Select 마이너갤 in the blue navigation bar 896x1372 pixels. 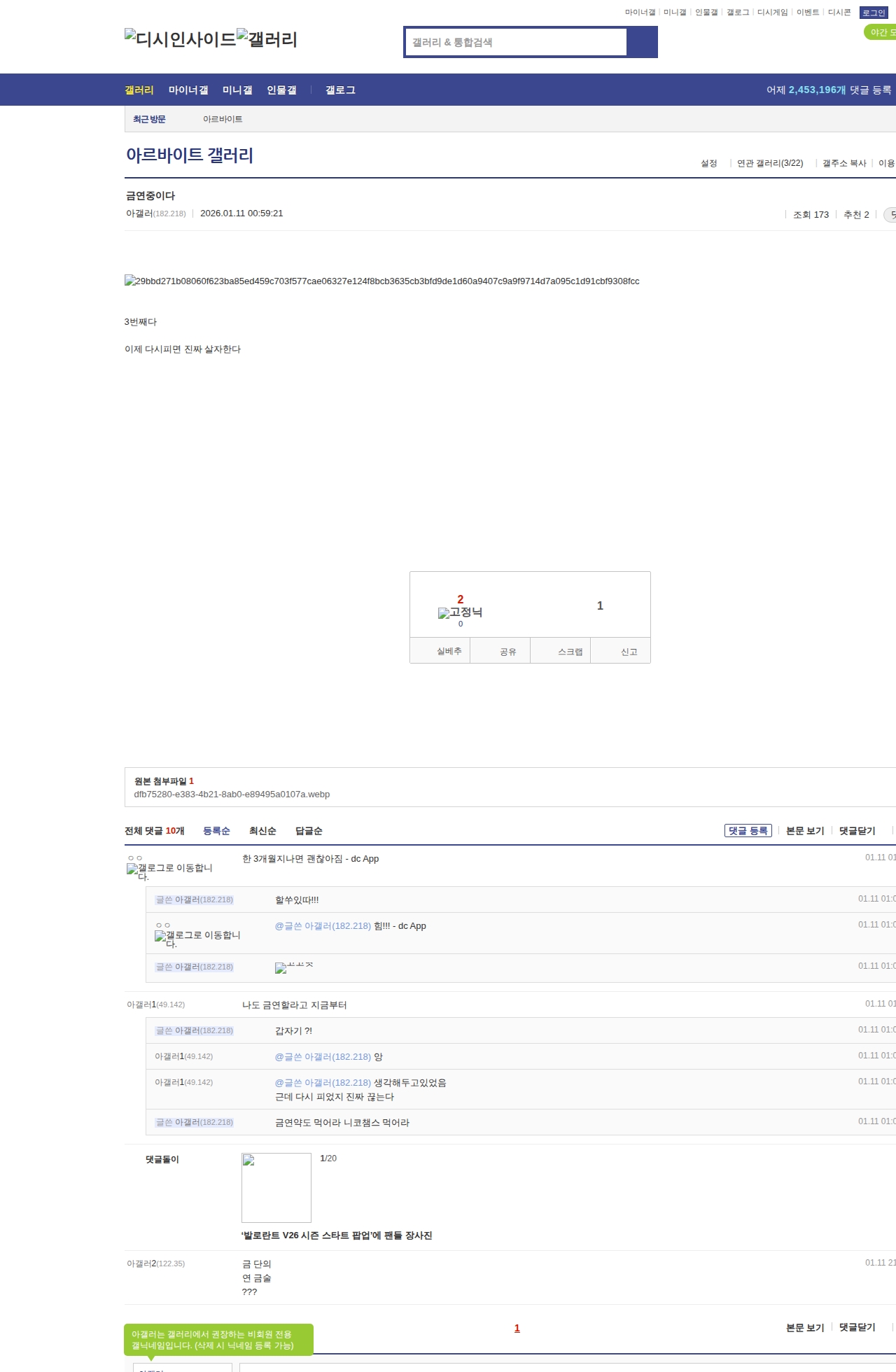pos(188,90)
